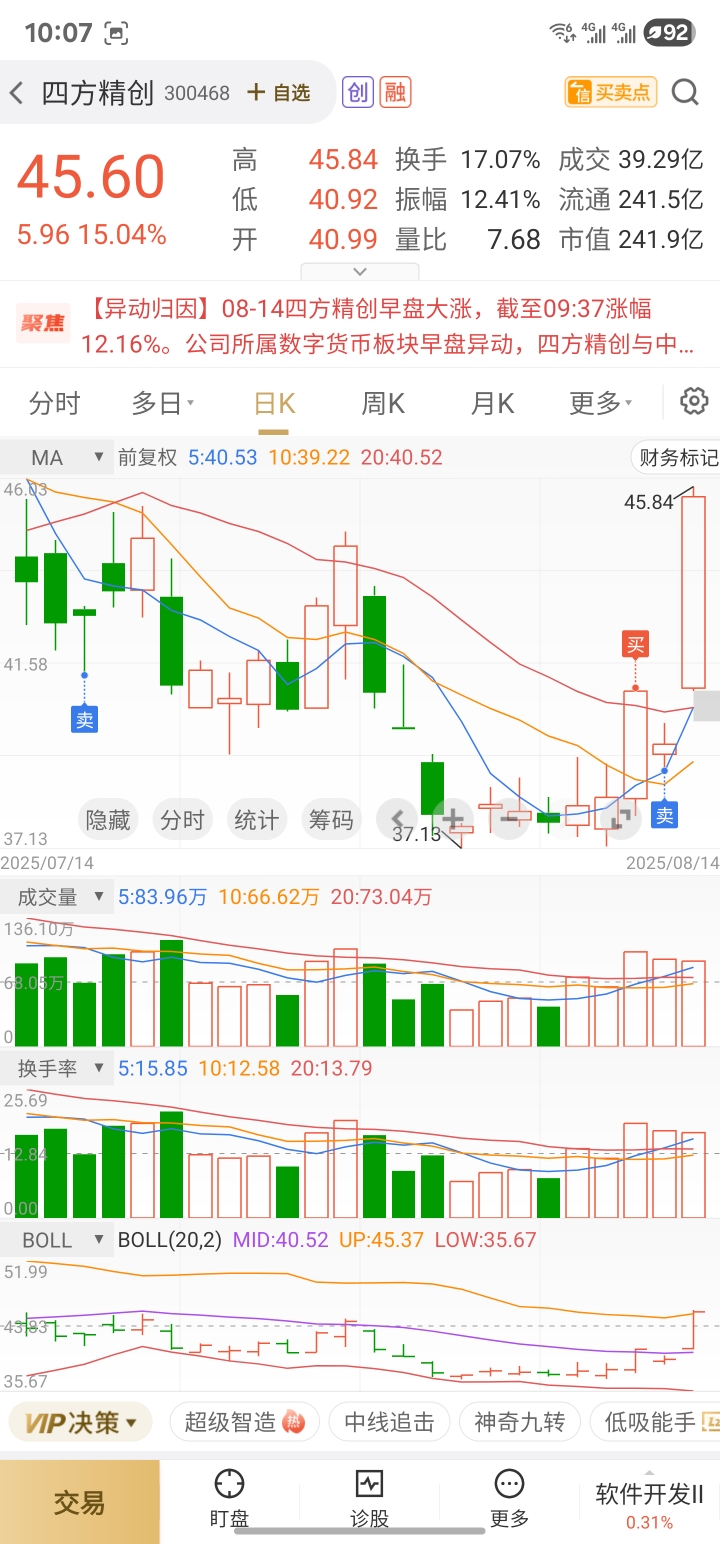The image size is (720, 1544).
Task: Open 盯盘 watch icon
Action: click(229, 1500)
